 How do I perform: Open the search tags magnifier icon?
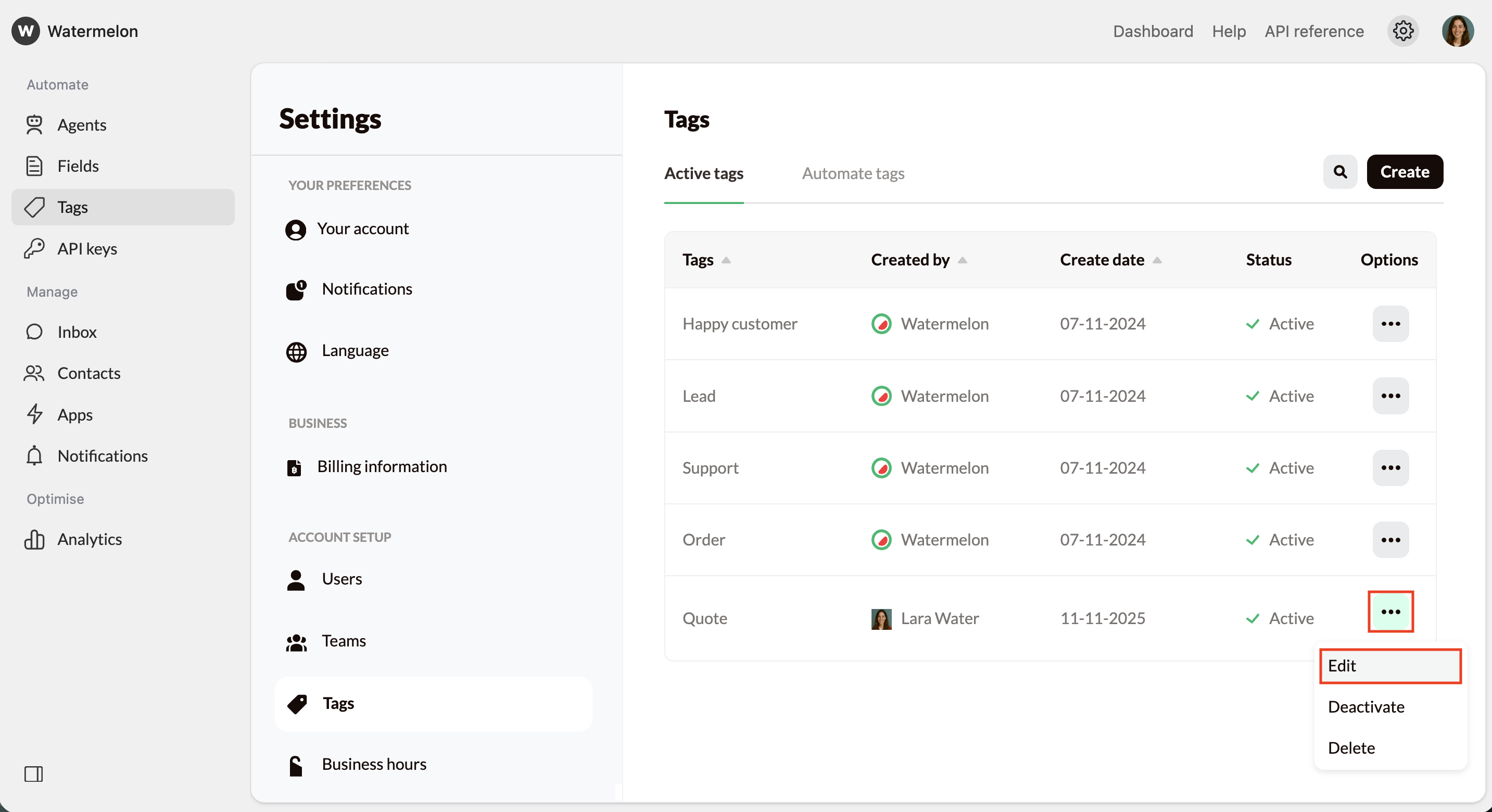point(1339,172)
